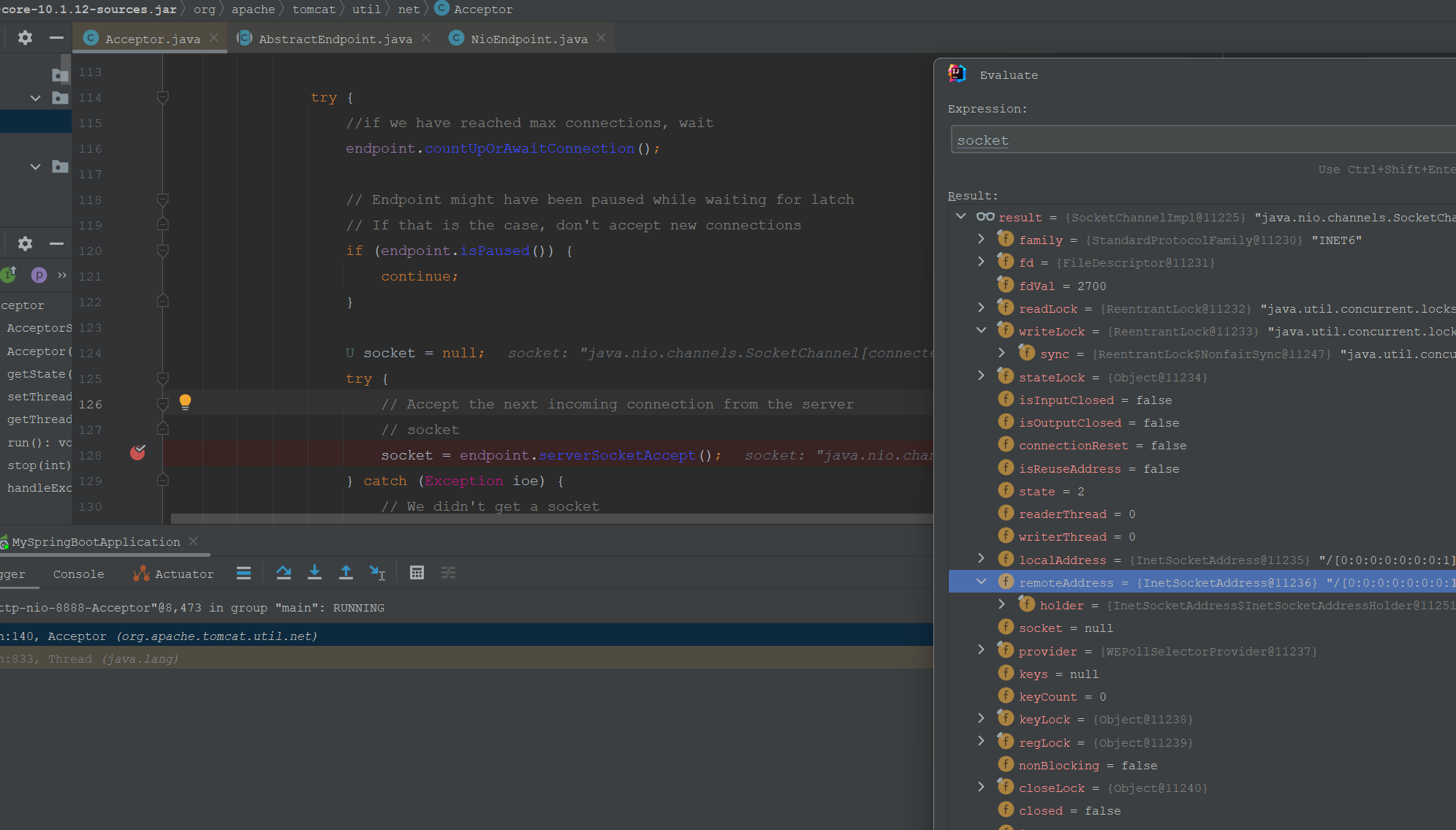
Task: Toggle the breakpoint on line 128
Action: coord(137,454)
